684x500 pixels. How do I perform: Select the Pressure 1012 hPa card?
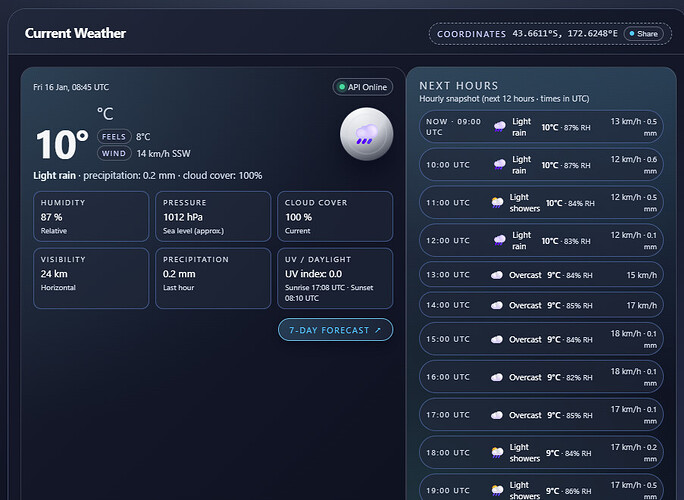pos(212,216)
